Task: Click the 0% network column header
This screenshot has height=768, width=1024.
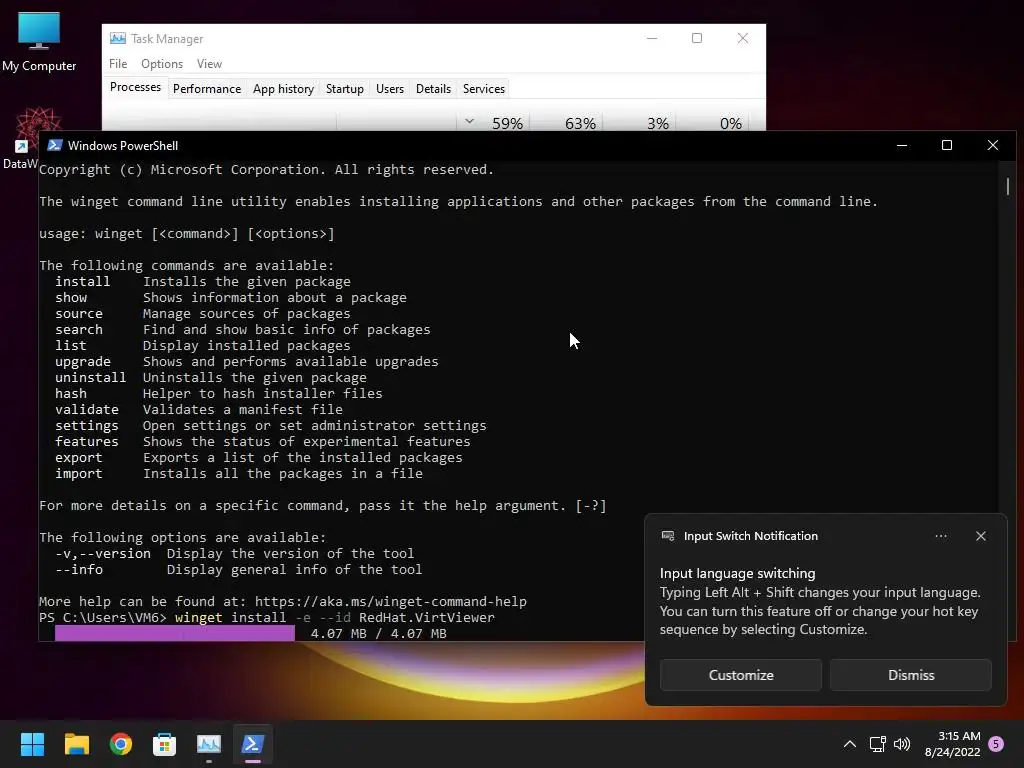Action: pyautogui.click(x=730, y=123)
